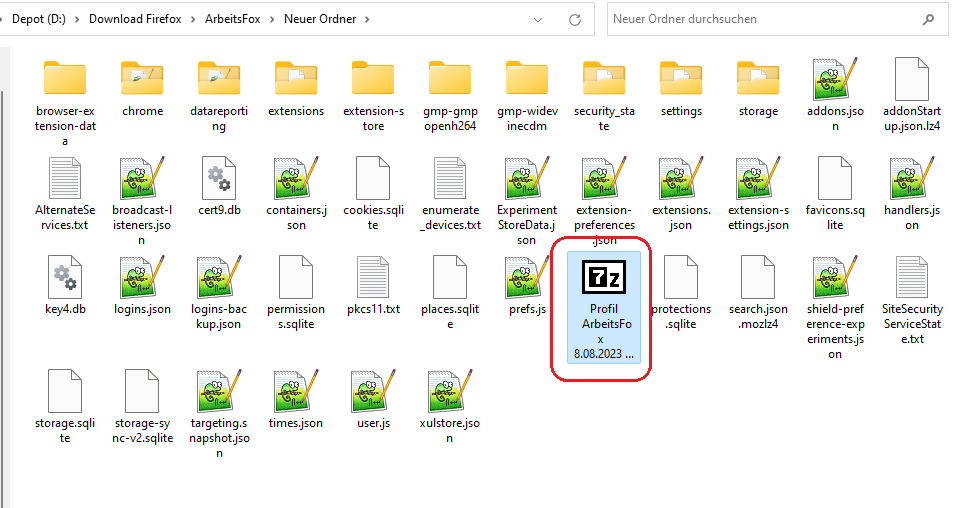Select the xulstore.json file icon

450,391
